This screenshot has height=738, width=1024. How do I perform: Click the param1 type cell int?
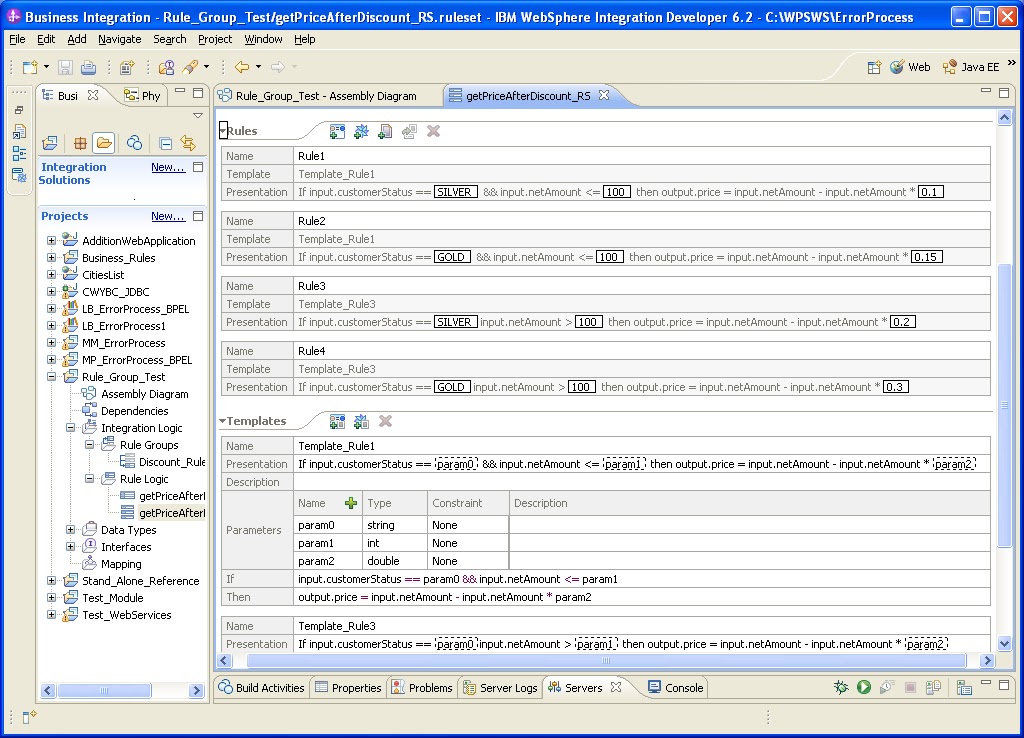point(394,543)
